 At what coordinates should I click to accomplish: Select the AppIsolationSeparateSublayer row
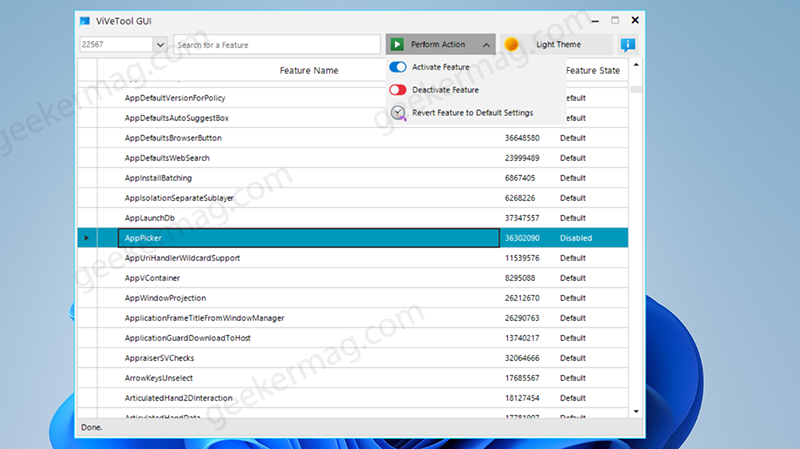(353, 198)
